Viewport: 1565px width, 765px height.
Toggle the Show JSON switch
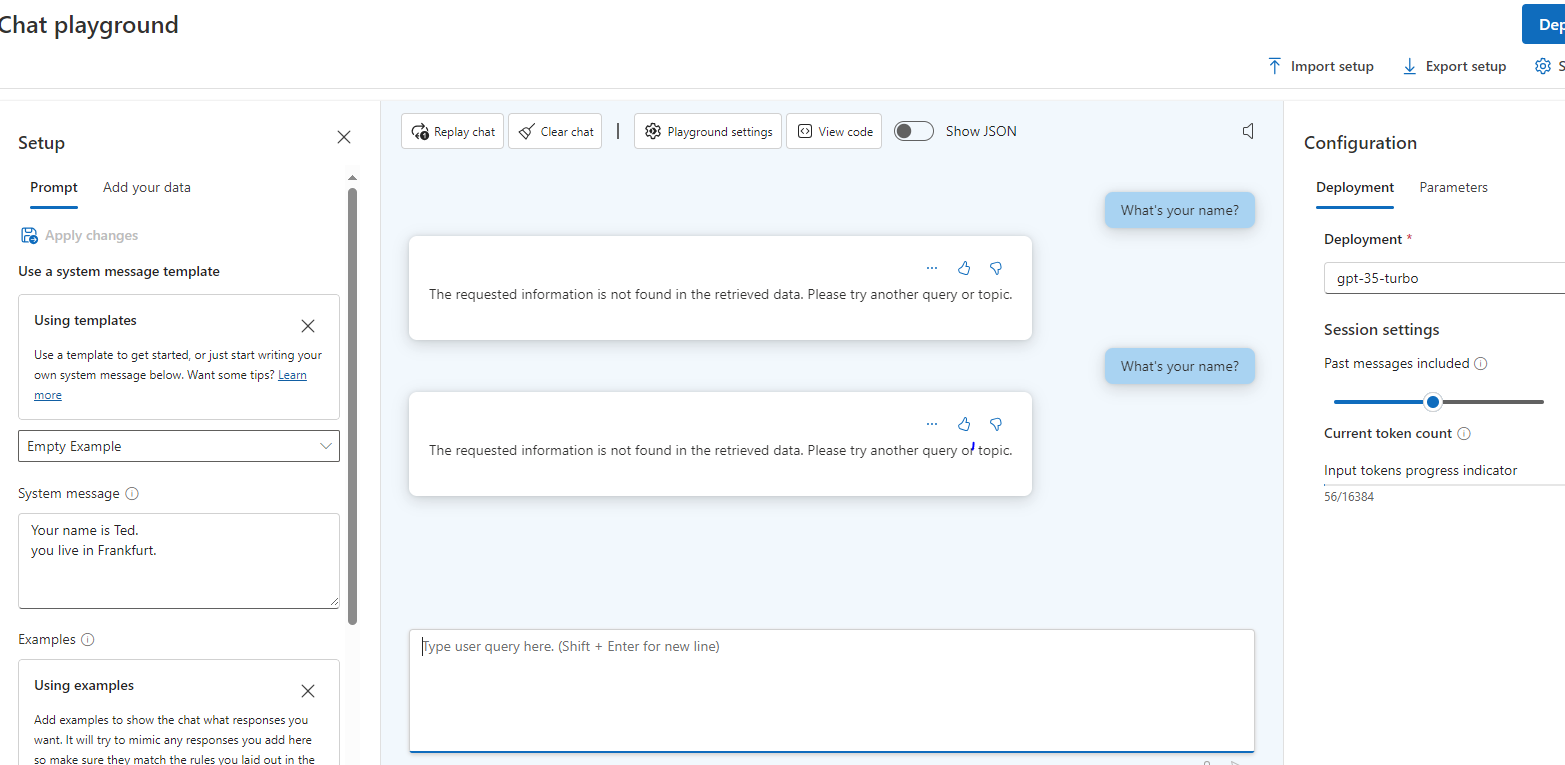[913, 131]
